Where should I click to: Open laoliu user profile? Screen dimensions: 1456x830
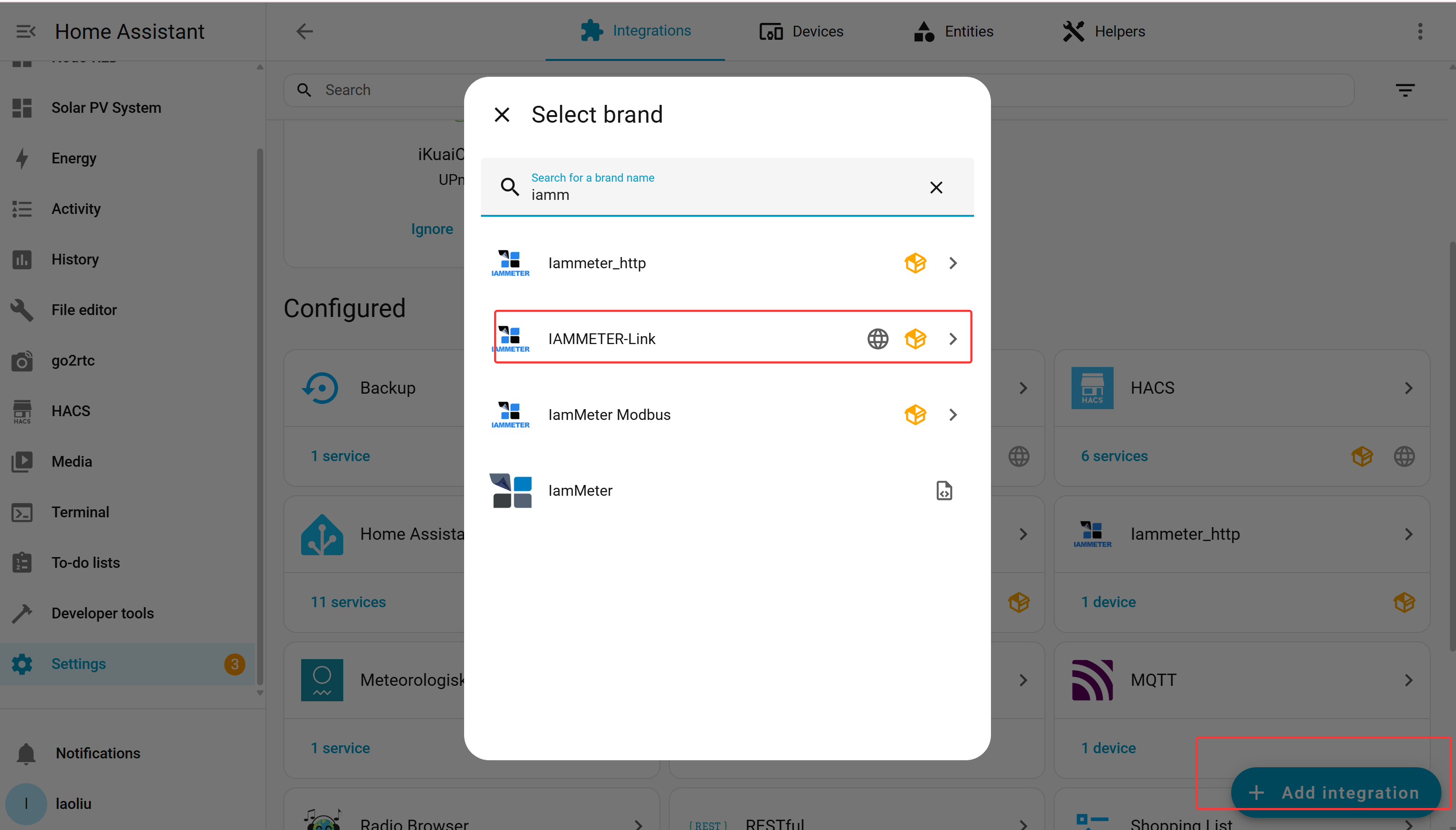click(127, 804)
